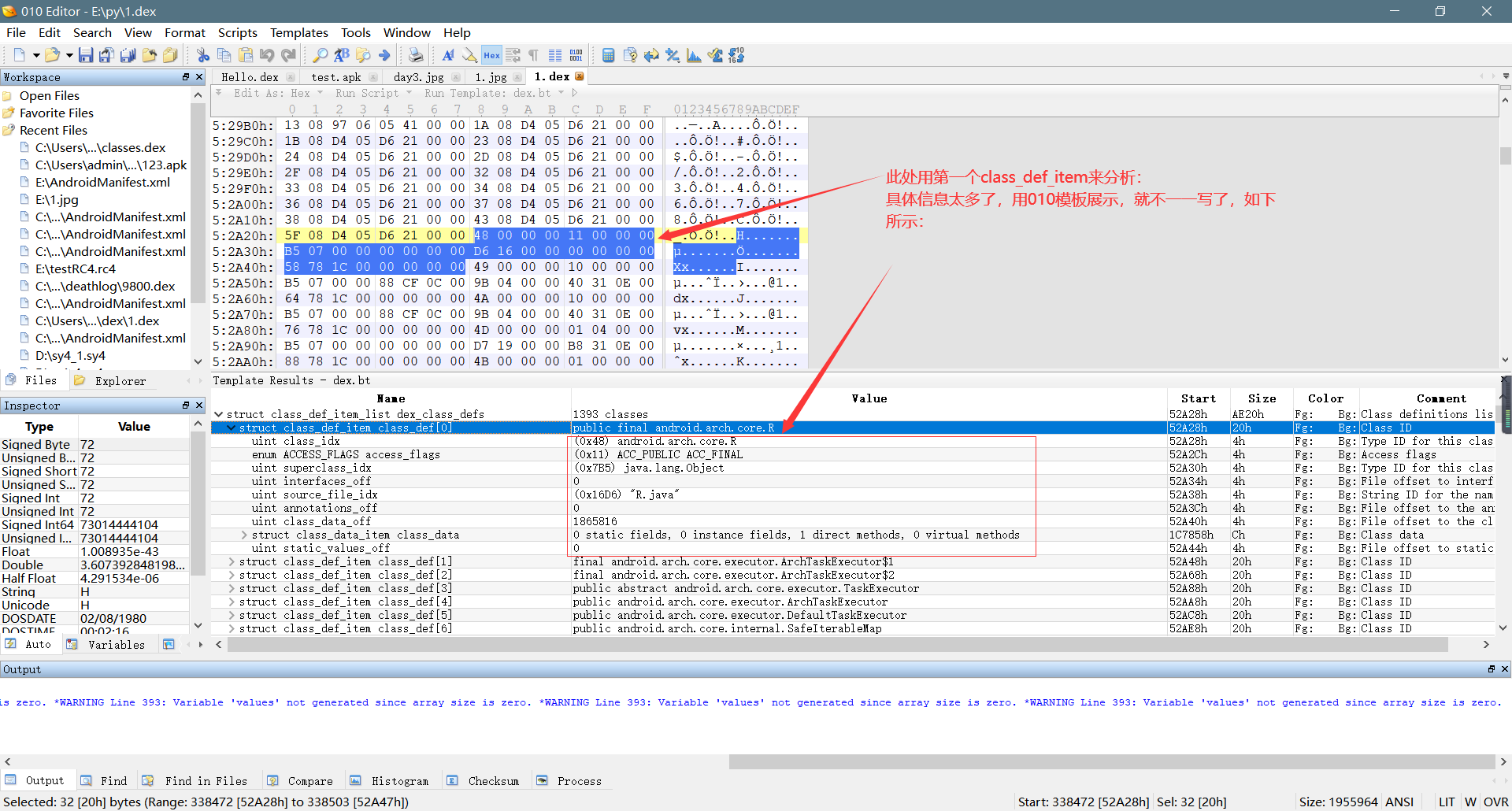
Task: Click the Find in Files folder-search icon
Action: [x=363, y=55]
